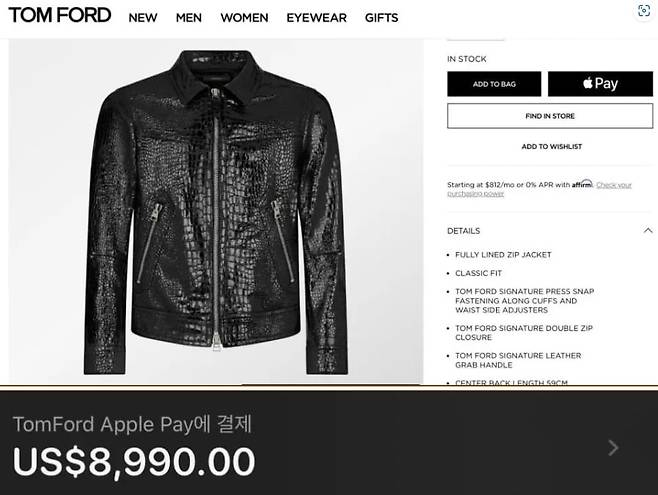Pay with the Apple Pay button
The height and width of the screenshot is (495, 658).
[600, 84]
